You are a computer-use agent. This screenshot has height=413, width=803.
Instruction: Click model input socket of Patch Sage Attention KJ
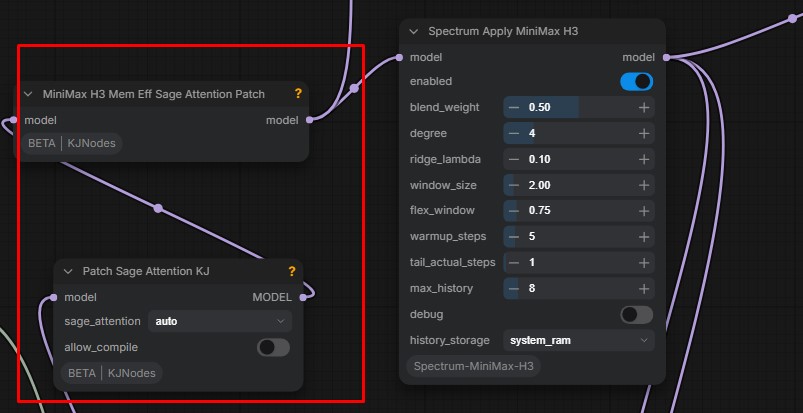click(54, 297)
